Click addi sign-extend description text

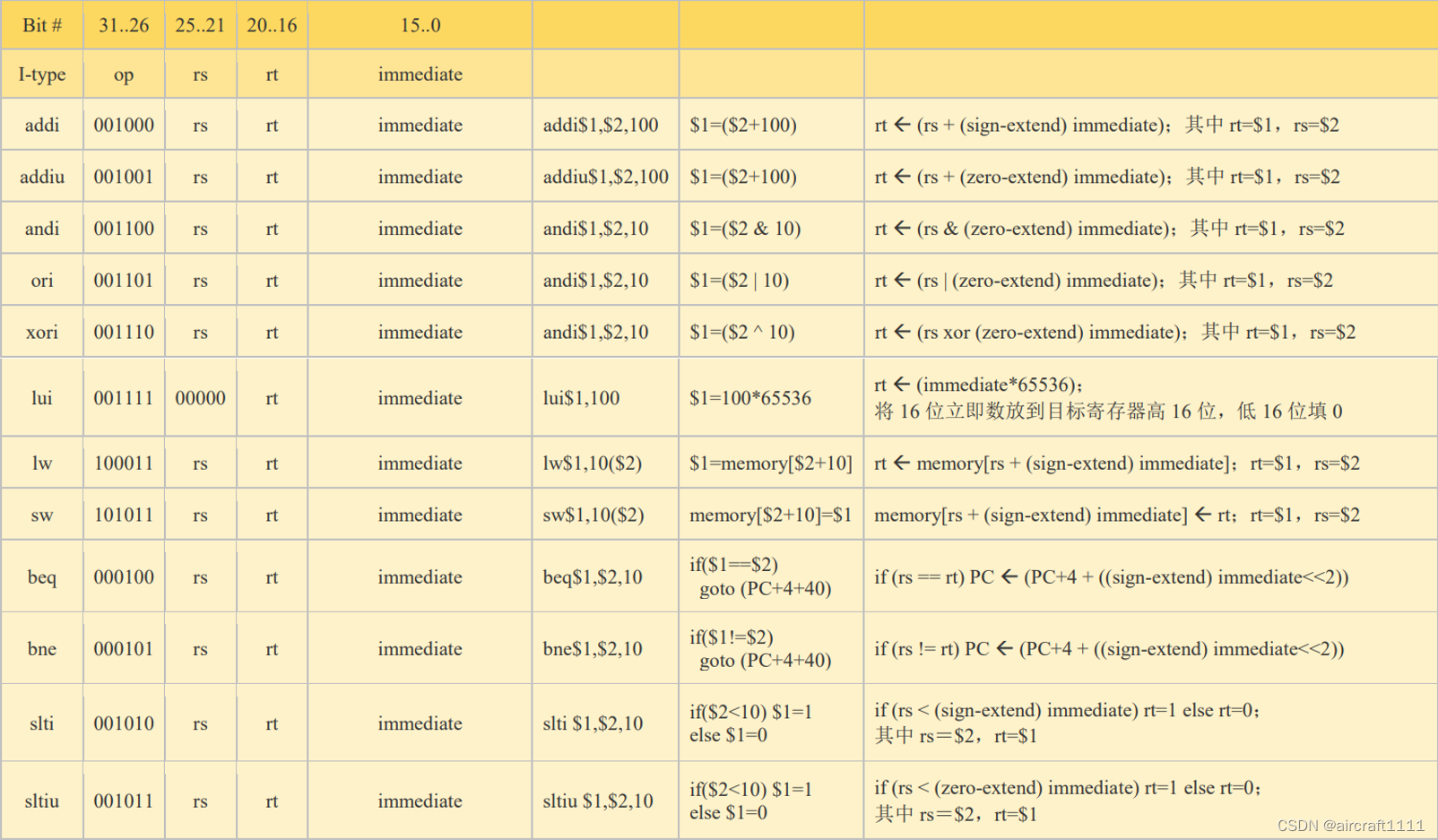[x=1106, y=125]
